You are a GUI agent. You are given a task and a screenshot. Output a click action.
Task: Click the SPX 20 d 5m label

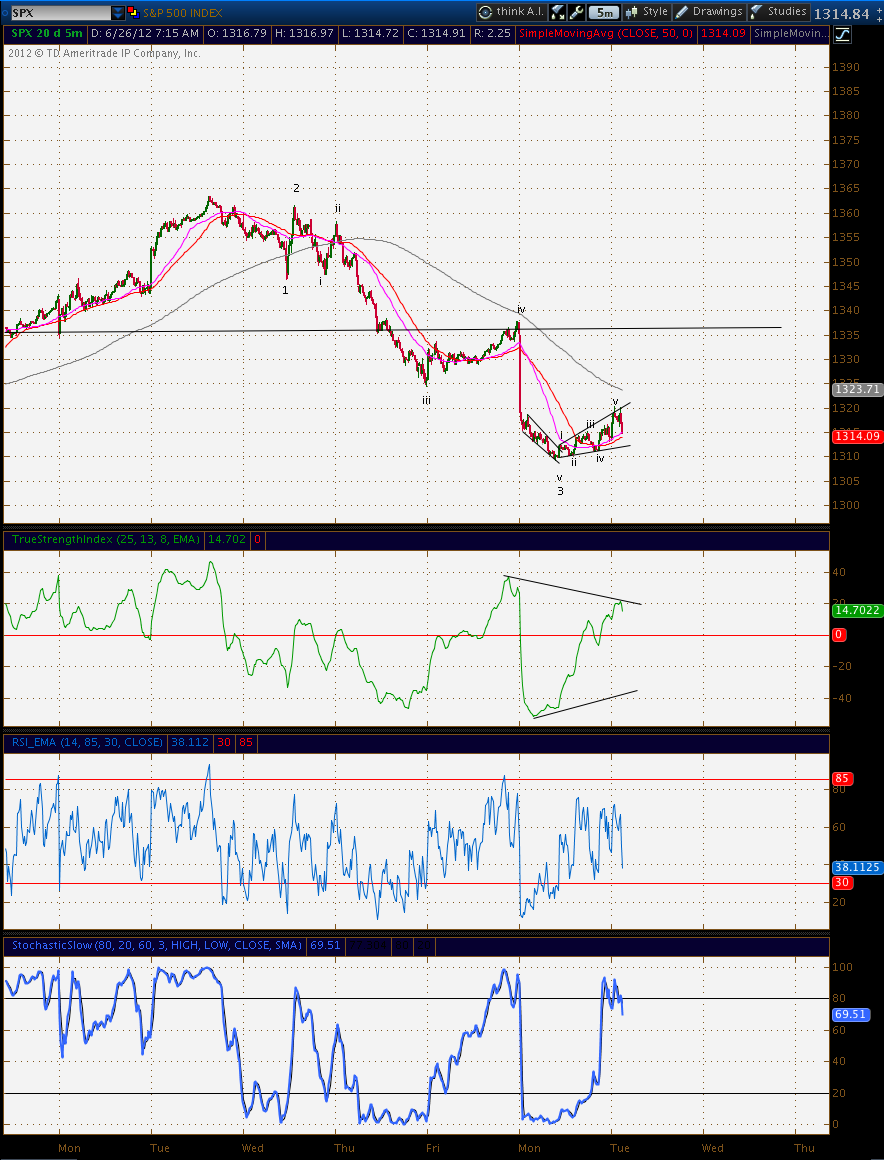[46, 33]
